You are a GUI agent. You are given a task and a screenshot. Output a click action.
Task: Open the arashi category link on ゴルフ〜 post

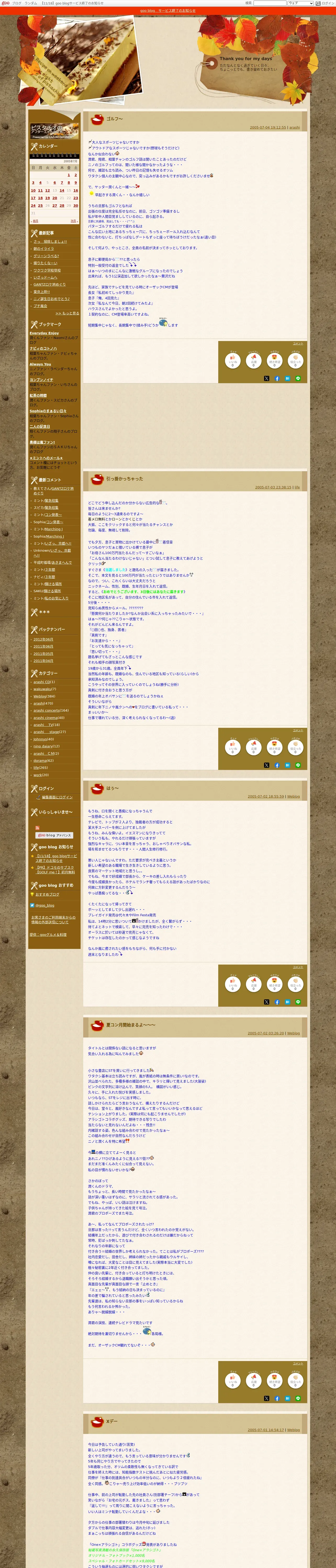click(295, 128)
